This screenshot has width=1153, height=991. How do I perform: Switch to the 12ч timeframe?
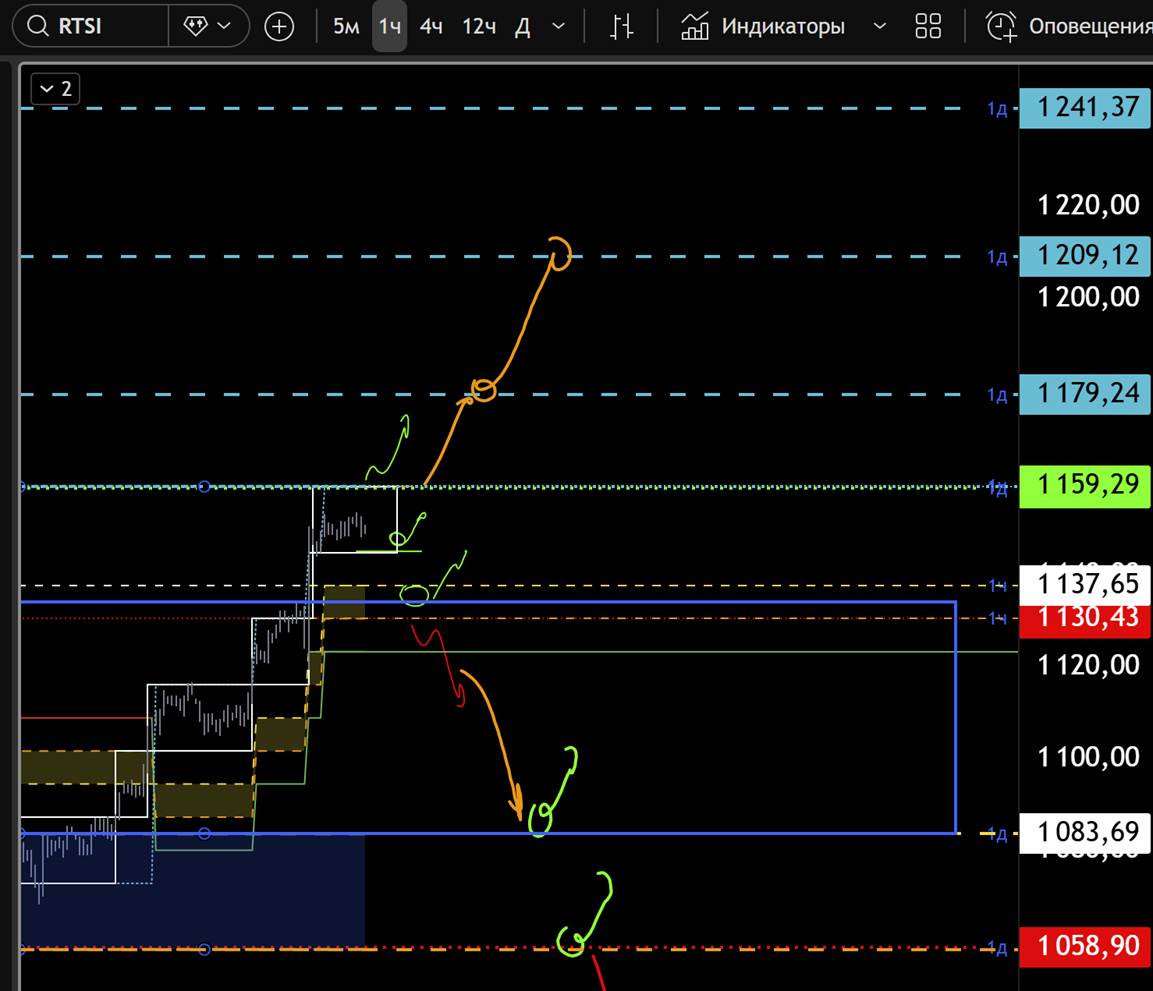coord(478,27)
